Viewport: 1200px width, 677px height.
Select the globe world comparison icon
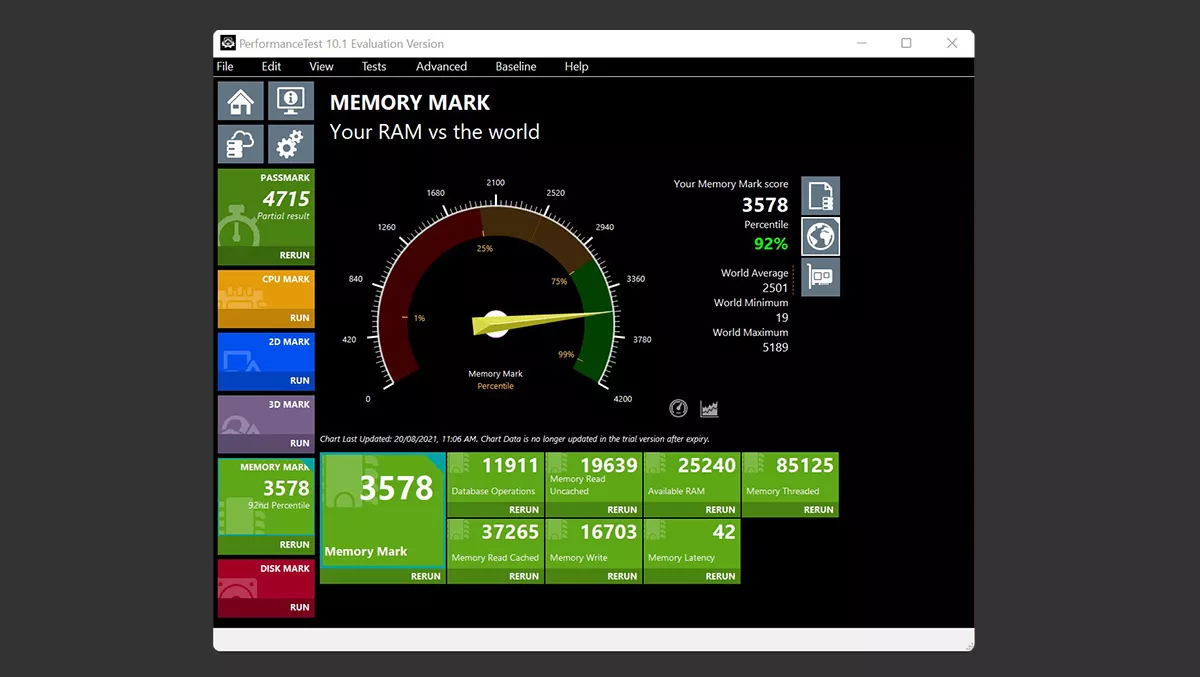tap(820, 237)
